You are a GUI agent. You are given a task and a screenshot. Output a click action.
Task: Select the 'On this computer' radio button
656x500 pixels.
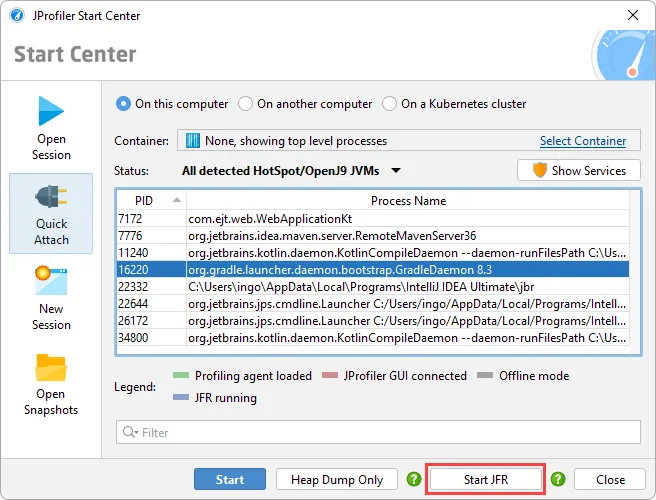123,104
